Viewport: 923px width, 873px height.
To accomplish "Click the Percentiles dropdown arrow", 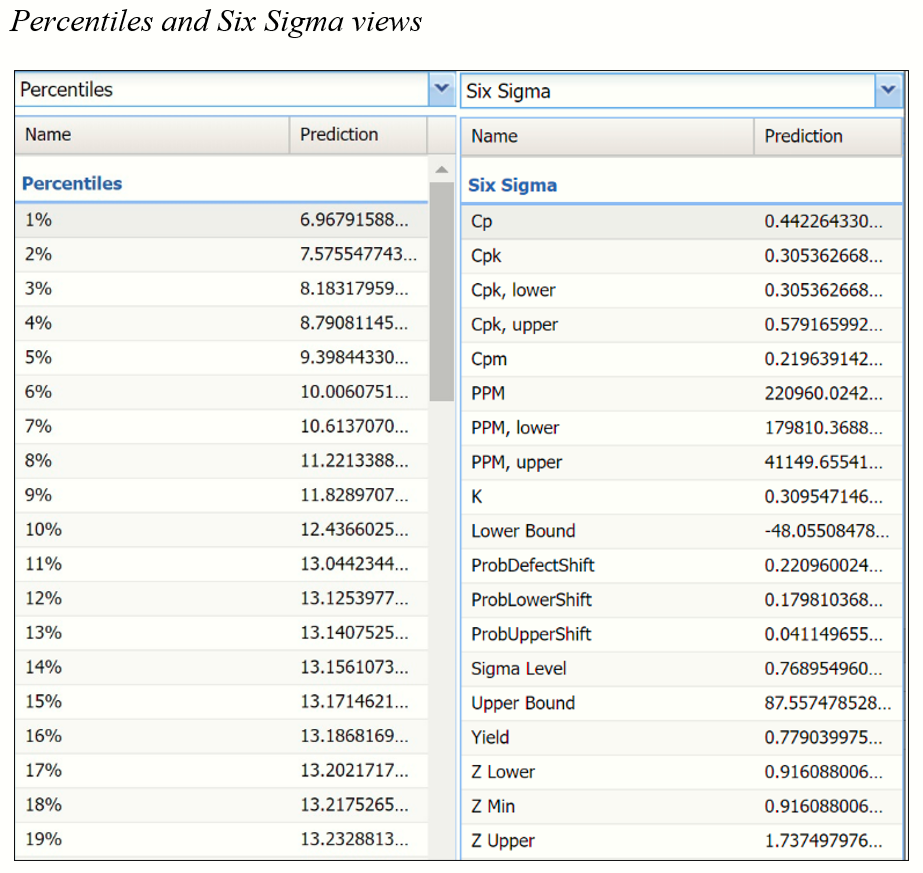I will click(x=442, y=89).
